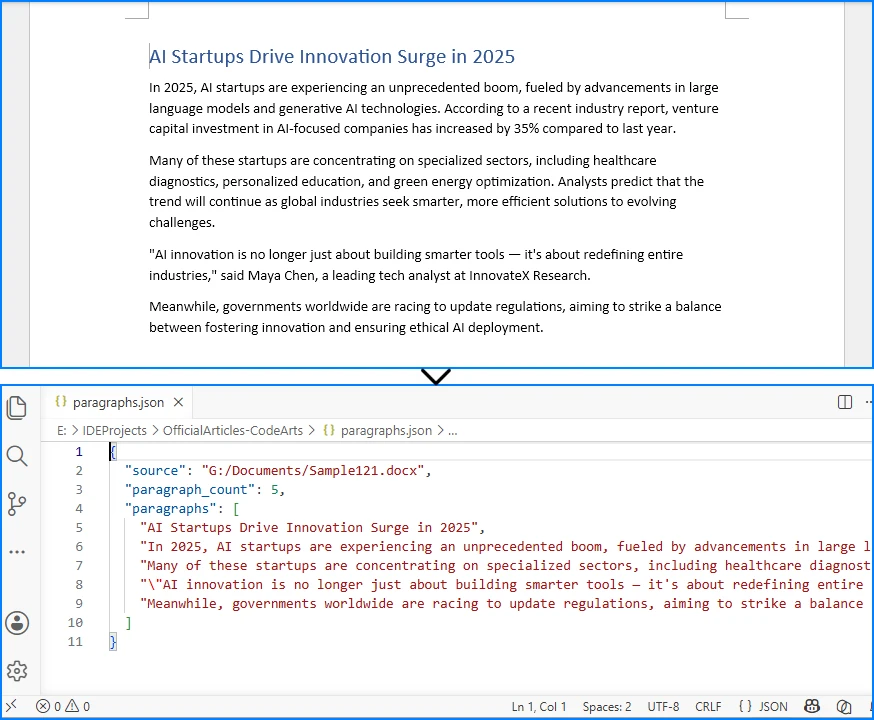Click the "source" key on line 2
This screenshot has height=720, width=874.
pyautogui.click(x=155, y=470)
